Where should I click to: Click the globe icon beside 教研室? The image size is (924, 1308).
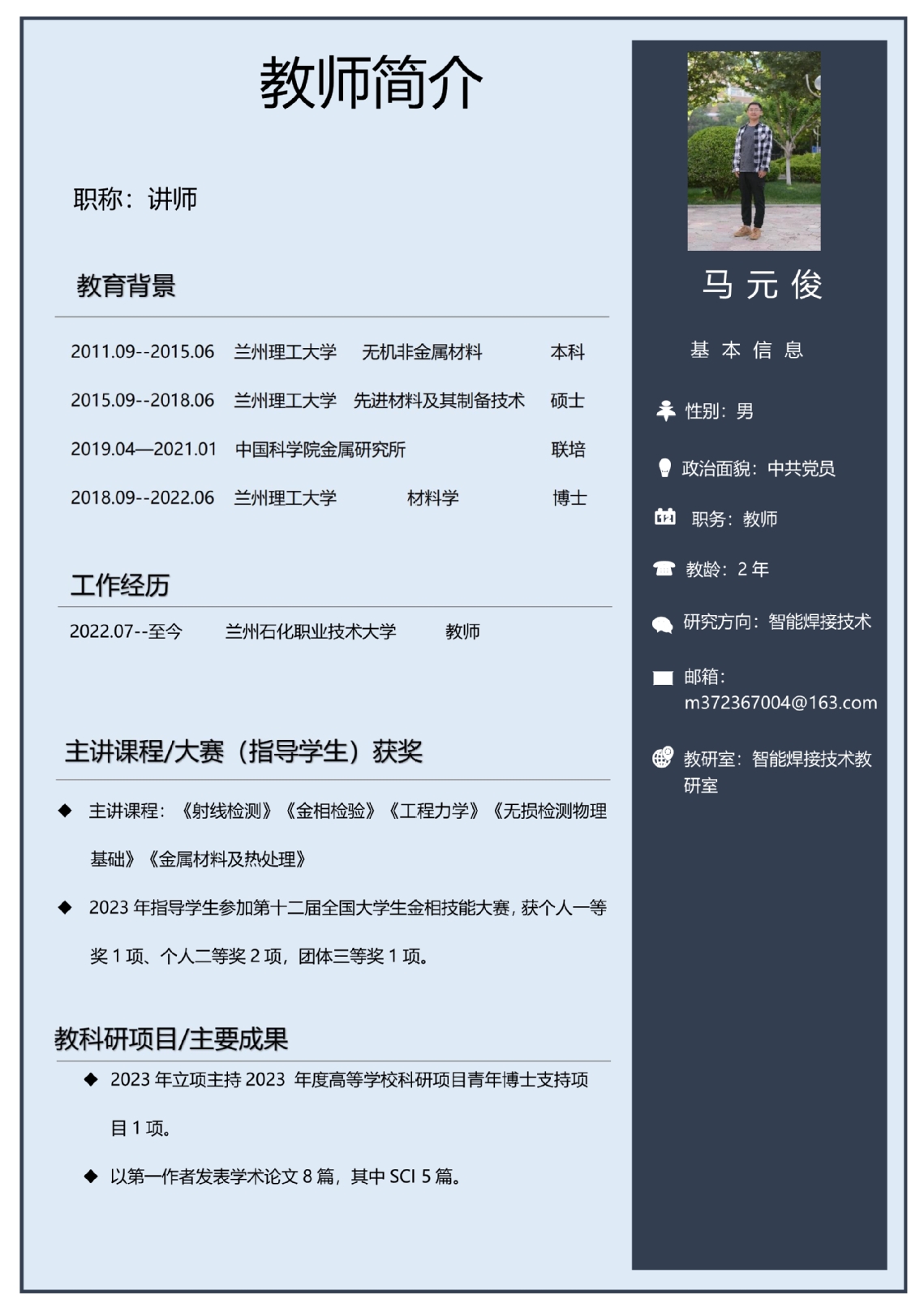(x=663, y=758)
